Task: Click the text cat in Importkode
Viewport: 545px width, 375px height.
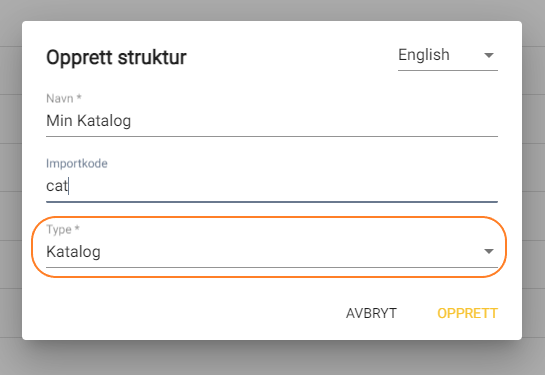Action: (57, 186)
